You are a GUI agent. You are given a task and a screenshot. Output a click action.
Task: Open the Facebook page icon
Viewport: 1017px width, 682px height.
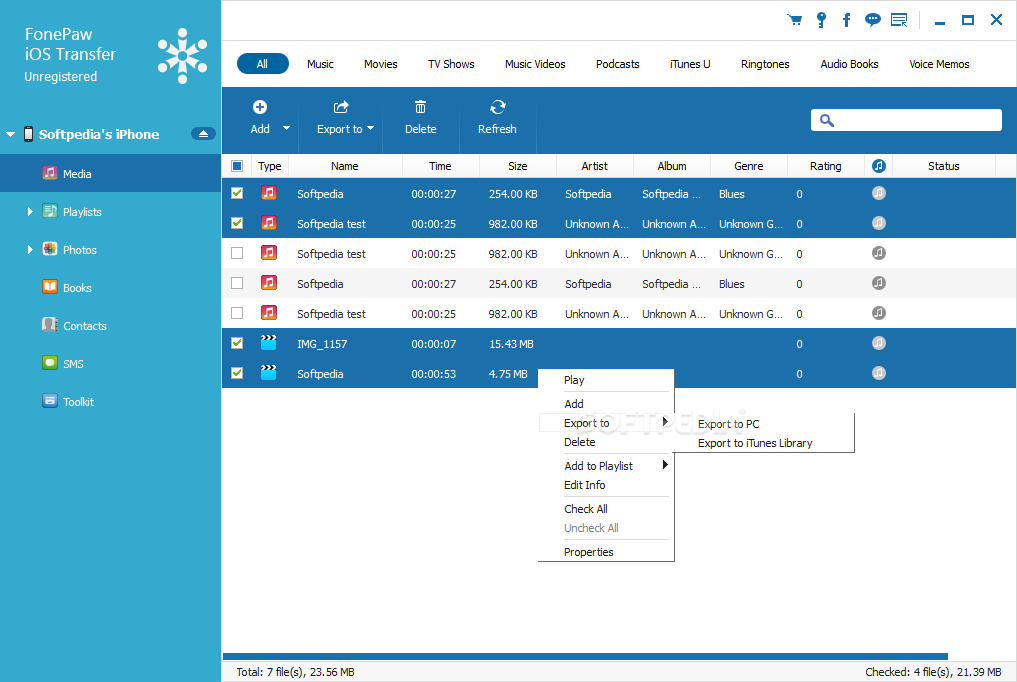point(846,20)
